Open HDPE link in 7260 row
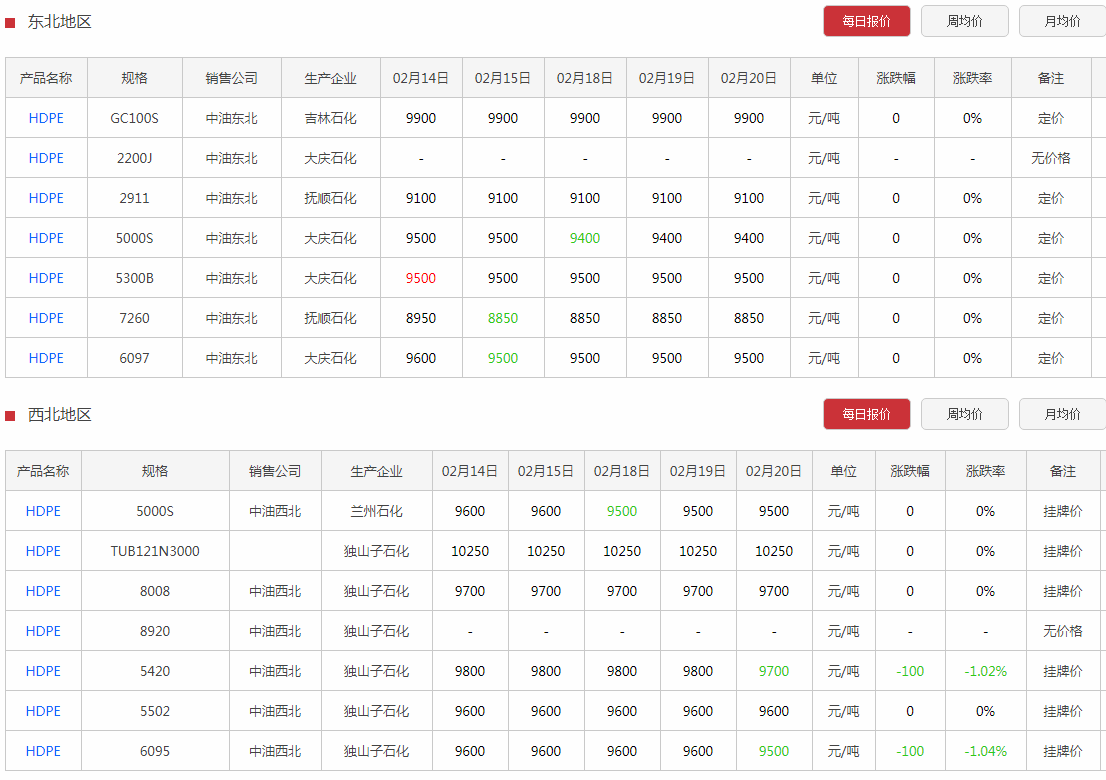The image size is (1106, 780). [46, 318]
